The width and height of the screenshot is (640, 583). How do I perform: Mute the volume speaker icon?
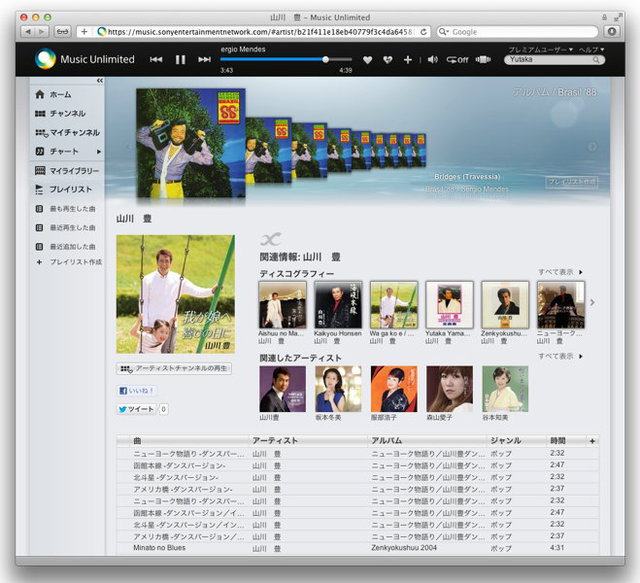tap(432, 60)
